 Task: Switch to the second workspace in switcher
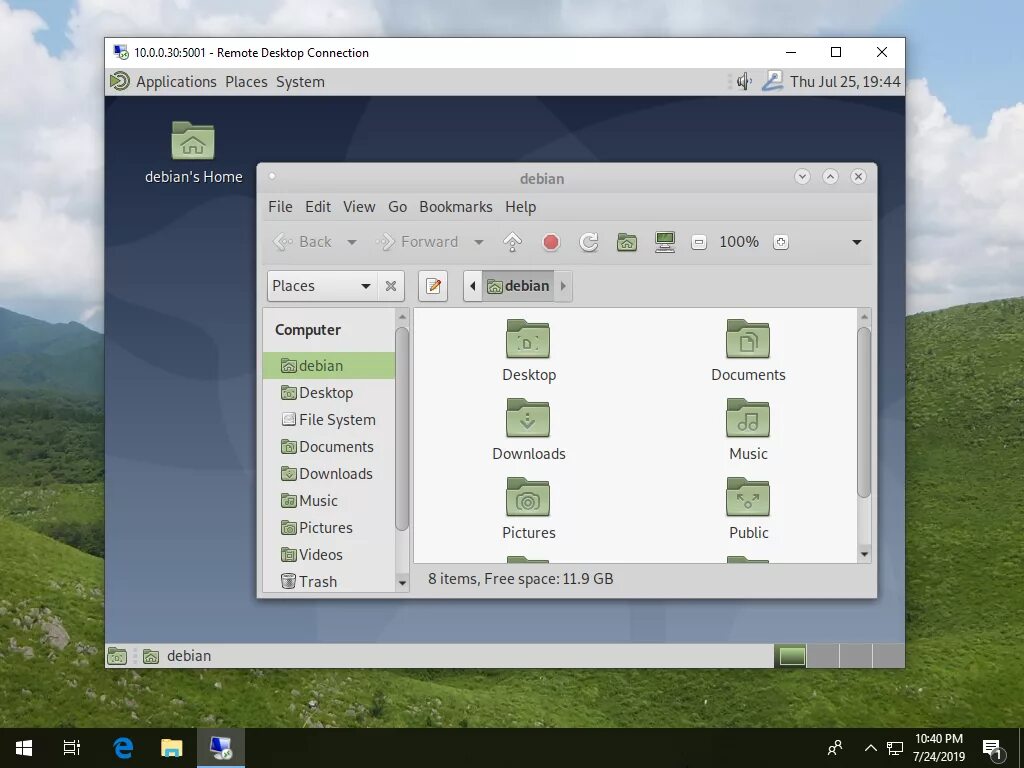pyautogui.click(x=823, y=656)
